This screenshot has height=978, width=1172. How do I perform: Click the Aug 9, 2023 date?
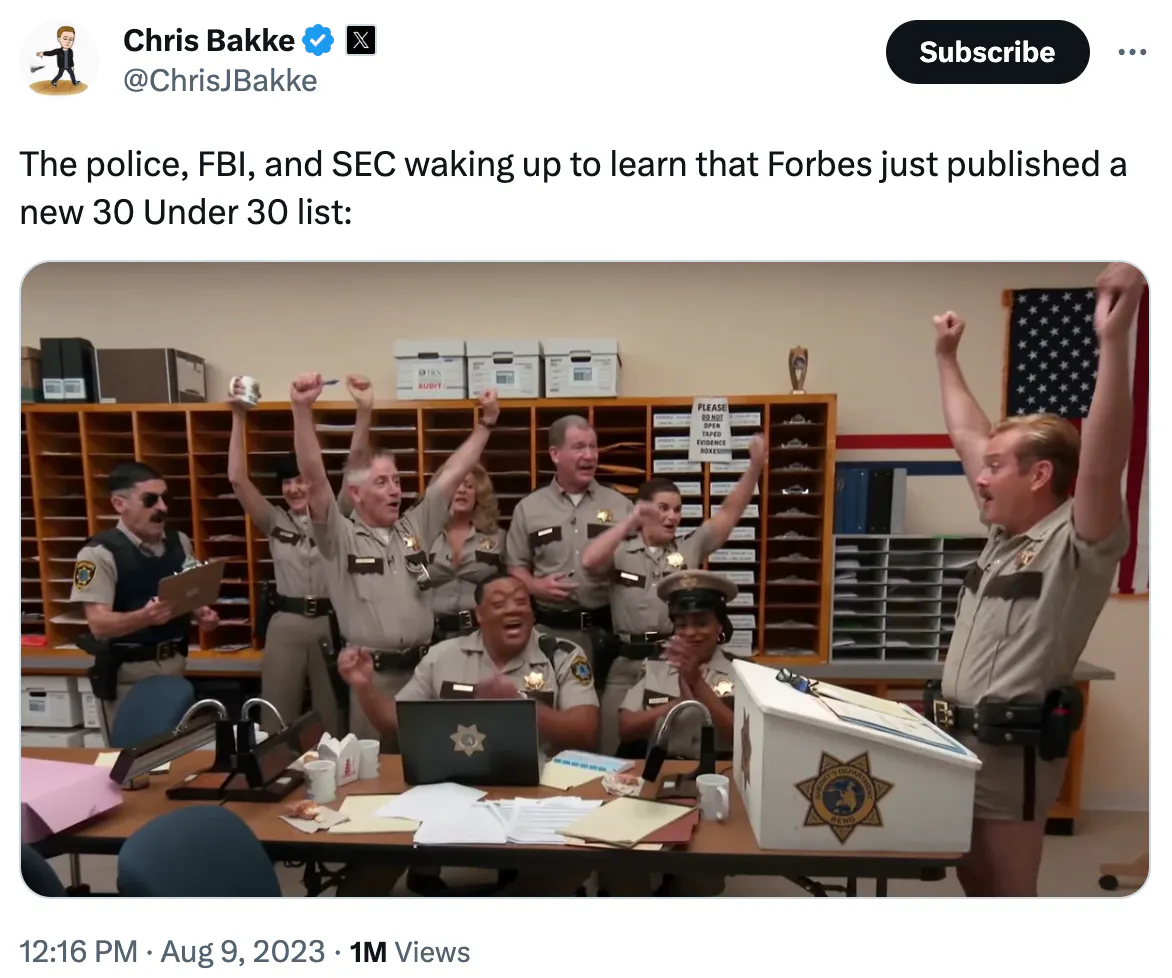[243, 952]
